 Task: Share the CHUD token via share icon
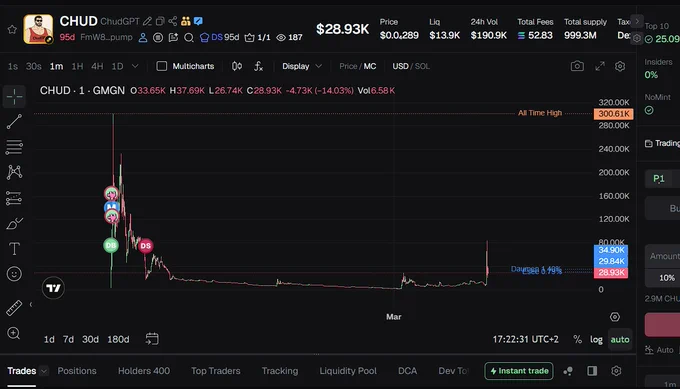(x=173, y=21)
